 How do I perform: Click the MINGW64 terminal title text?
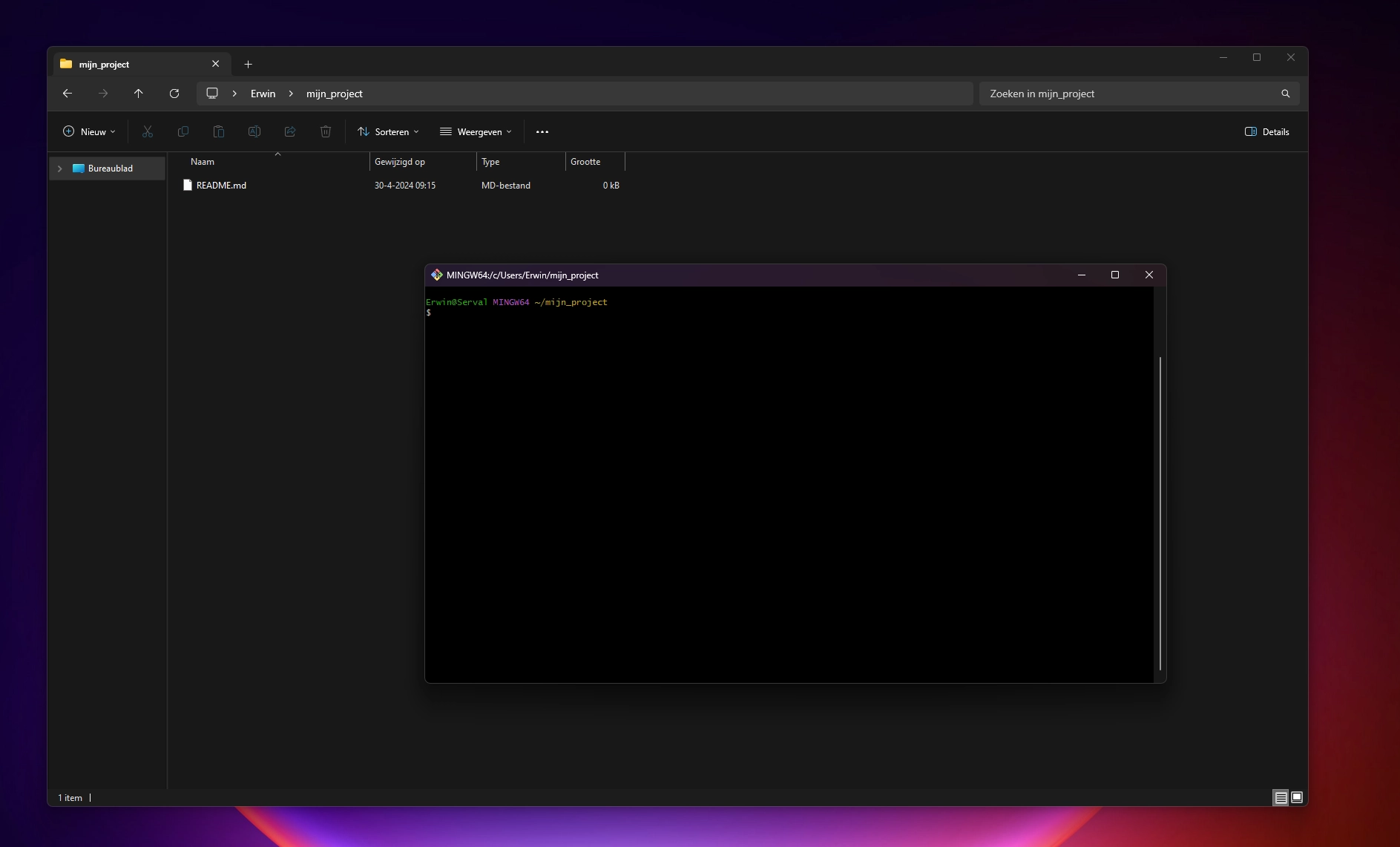point(522,275)
